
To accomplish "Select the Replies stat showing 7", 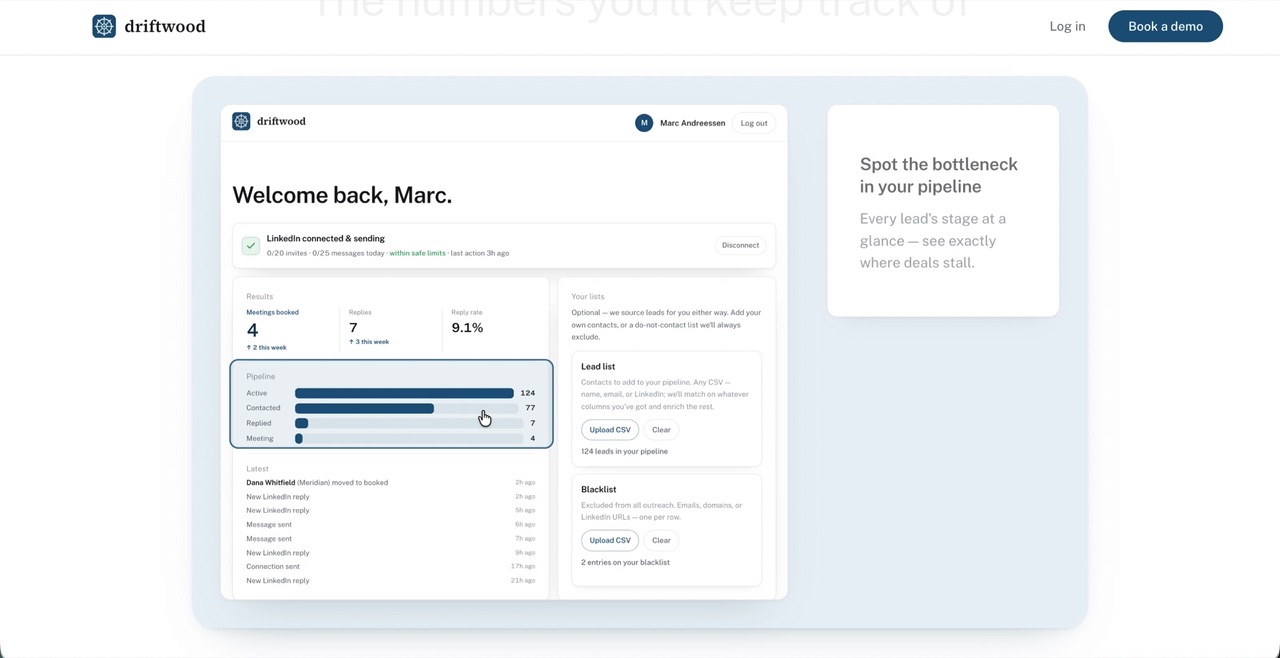I will tap(369, 327).
